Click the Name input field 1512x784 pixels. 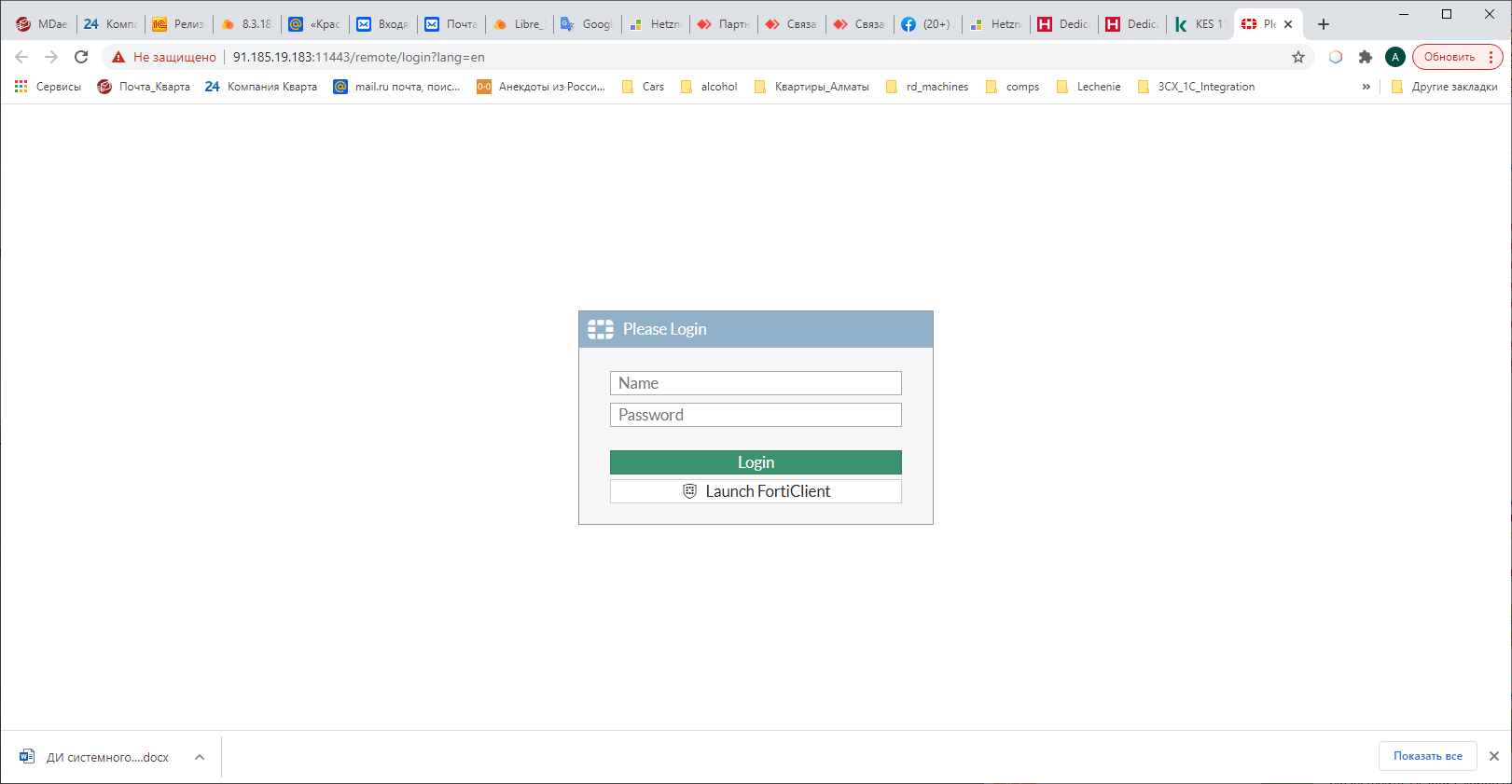pyautogui.click(x=756, y=383)
